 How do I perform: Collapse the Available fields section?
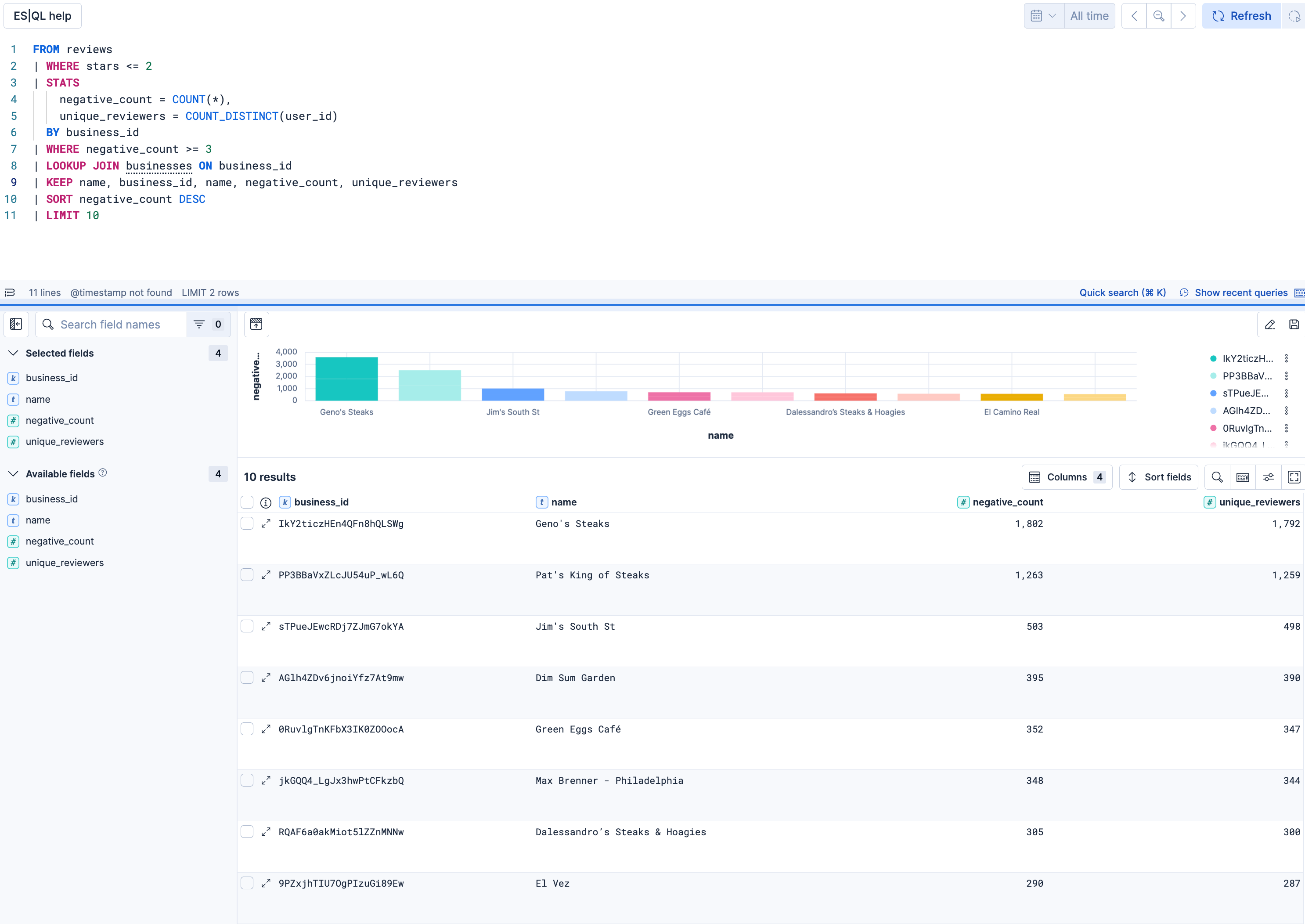pyautogui.click(x=14, y=474)
